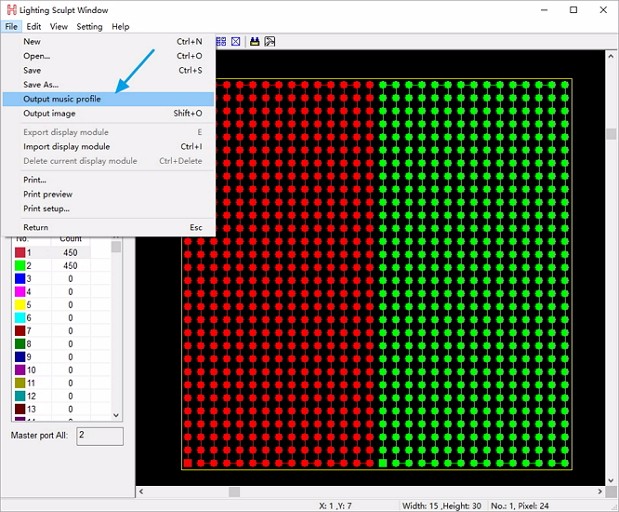Select the navy swatch for port 9
Screen dimensions: 619x512
point(20,356)
